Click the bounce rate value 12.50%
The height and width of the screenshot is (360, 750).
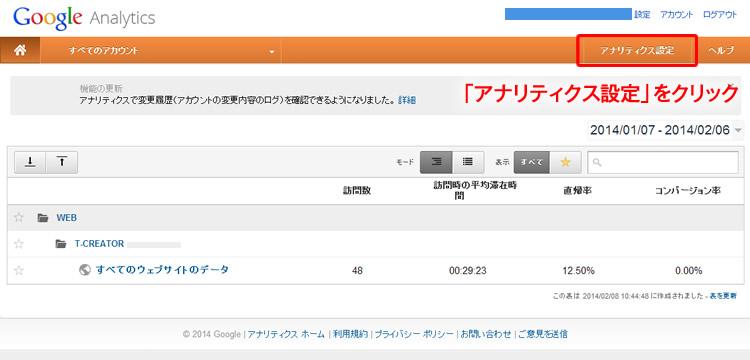(x=578, y=271)
